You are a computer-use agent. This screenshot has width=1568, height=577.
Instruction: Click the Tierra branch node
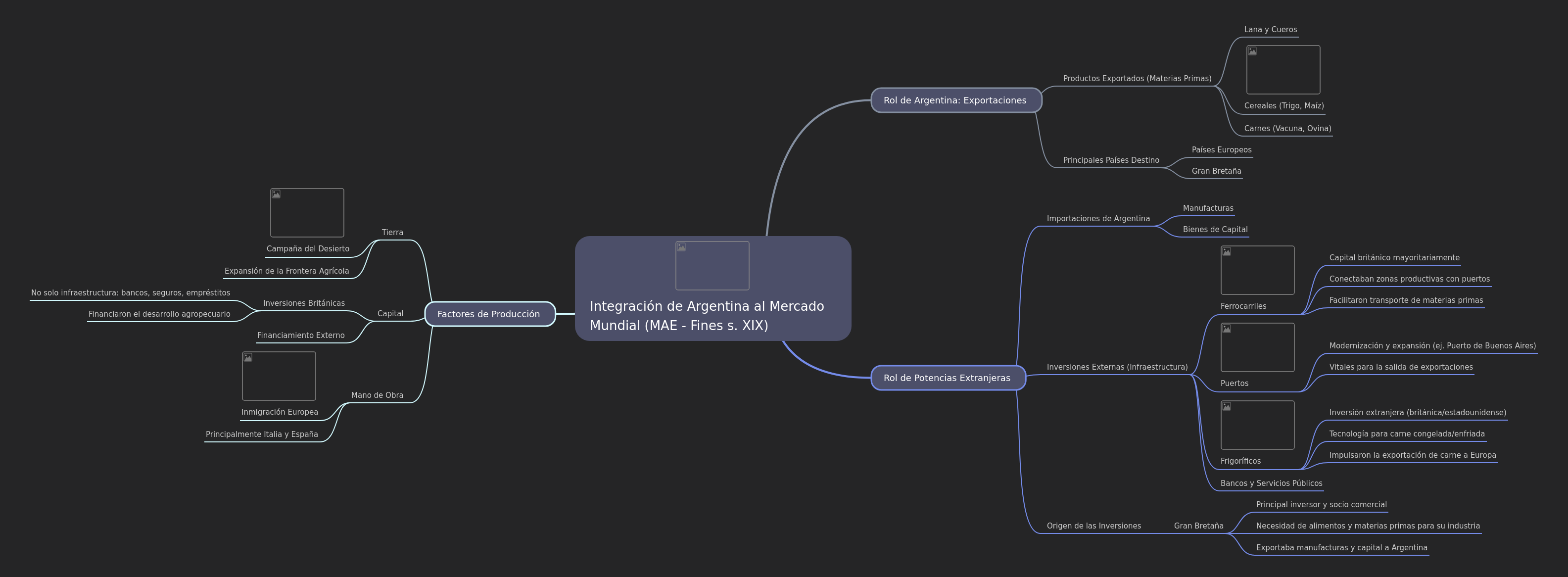(x=392, y=233)
